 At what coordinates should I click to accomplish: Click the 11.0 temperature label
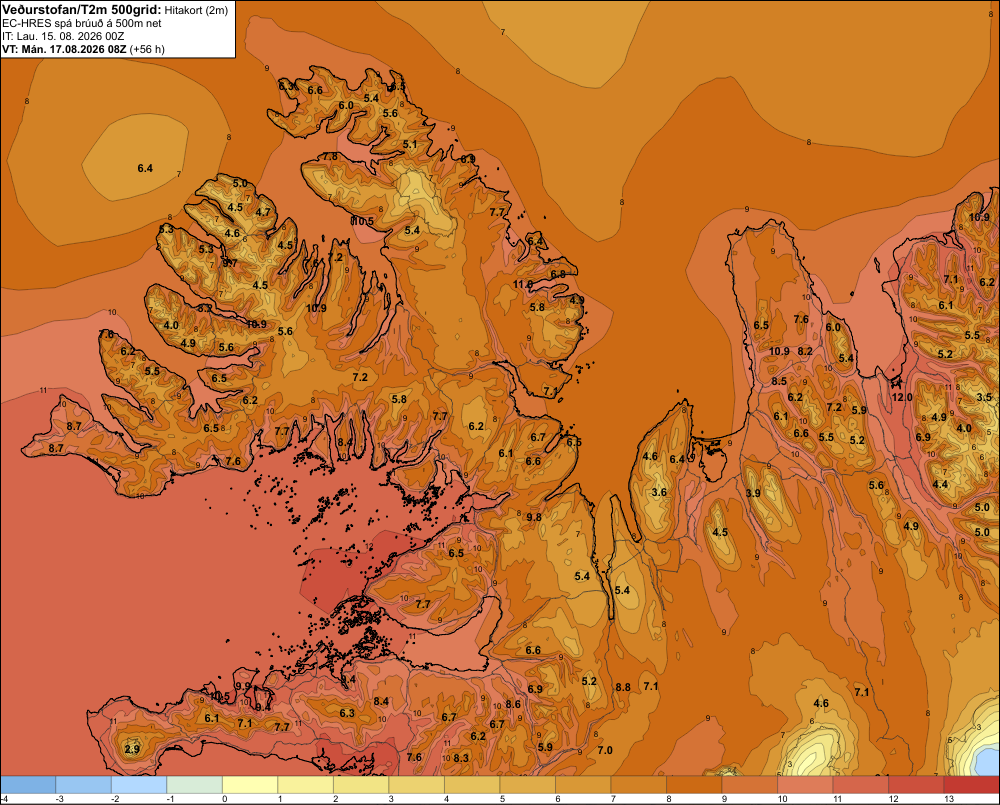click(523, 284)
